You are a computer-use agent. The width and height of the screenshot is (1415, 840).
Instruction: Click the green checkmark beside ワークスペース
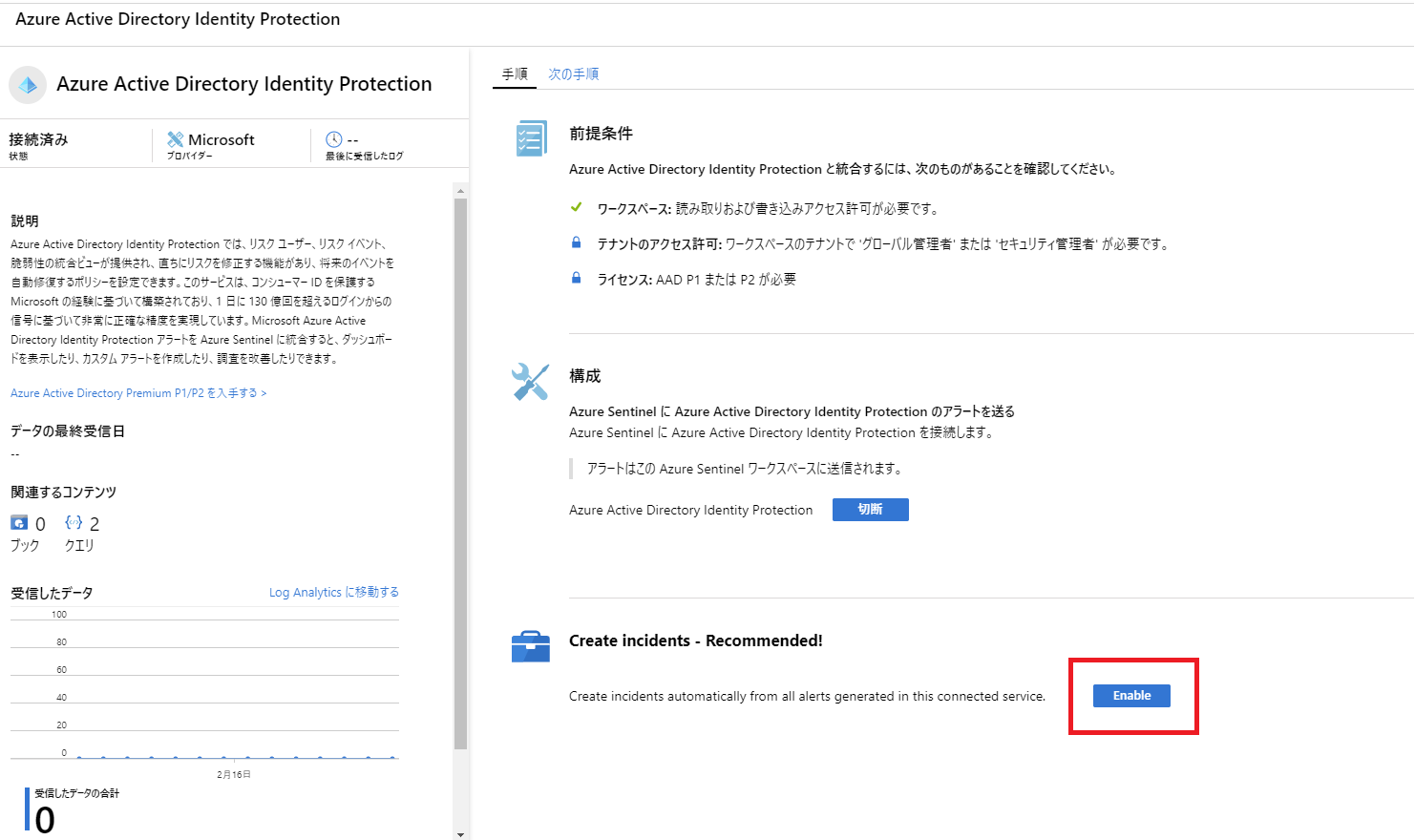click(x=576, y=207)
